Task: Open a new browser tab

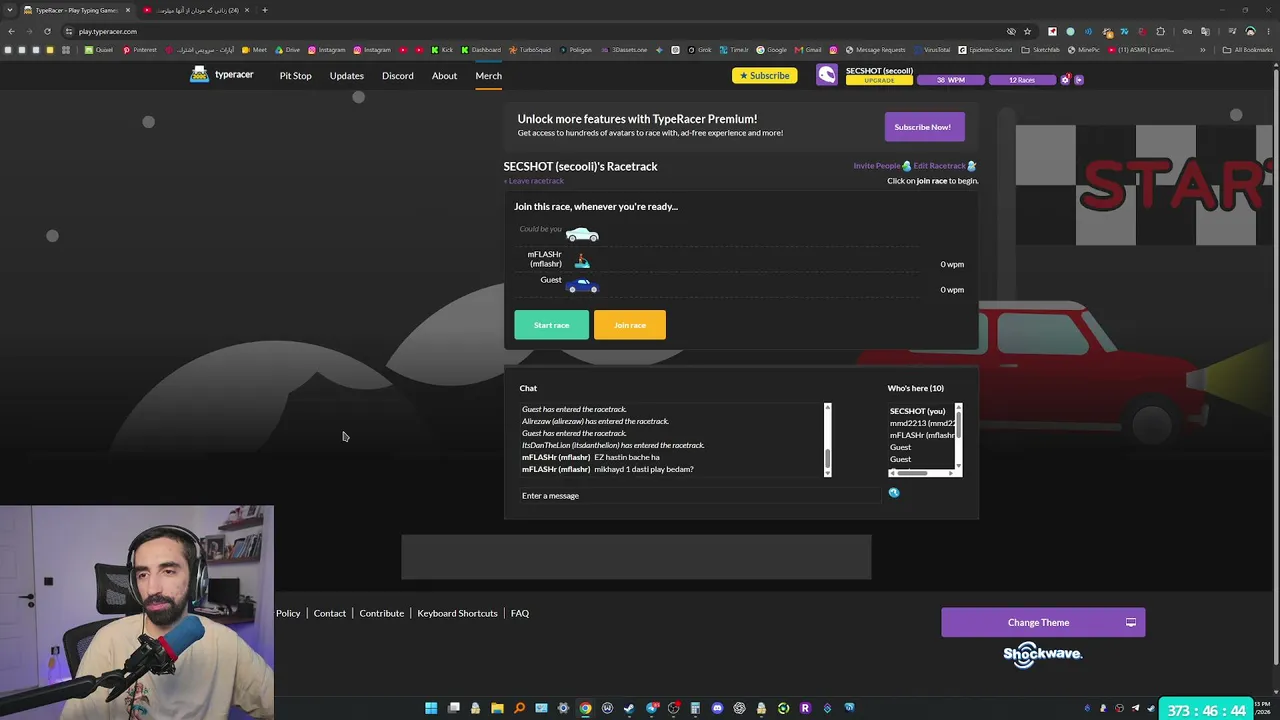Action: tap(265, 10)
